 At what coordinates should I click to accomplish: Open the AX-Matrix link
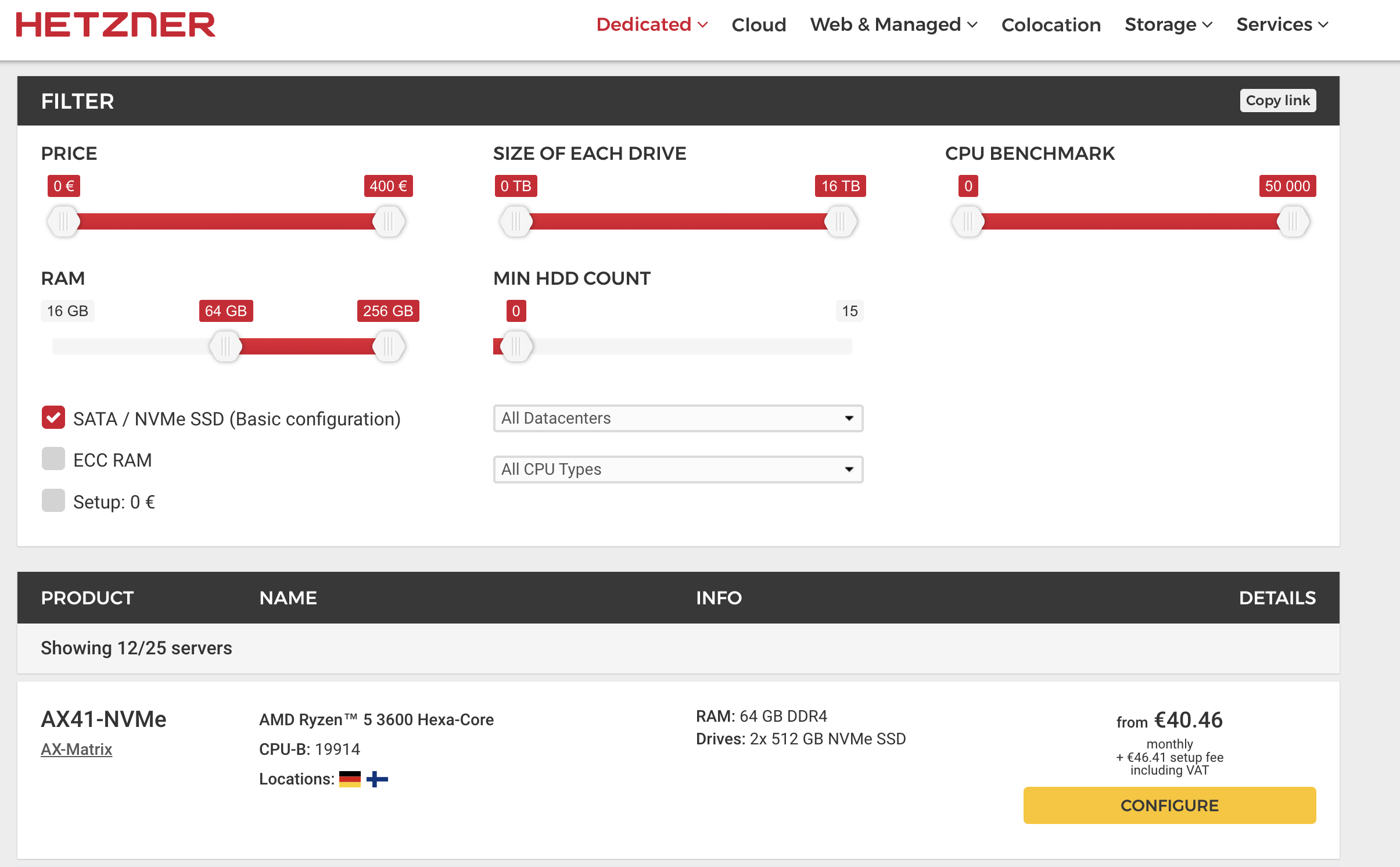76,749
